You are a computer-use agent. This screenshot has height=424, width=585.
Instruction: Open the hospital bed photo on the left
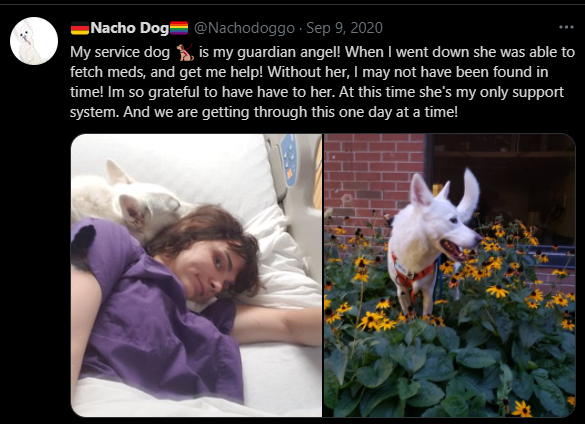(x=196, y=275)
